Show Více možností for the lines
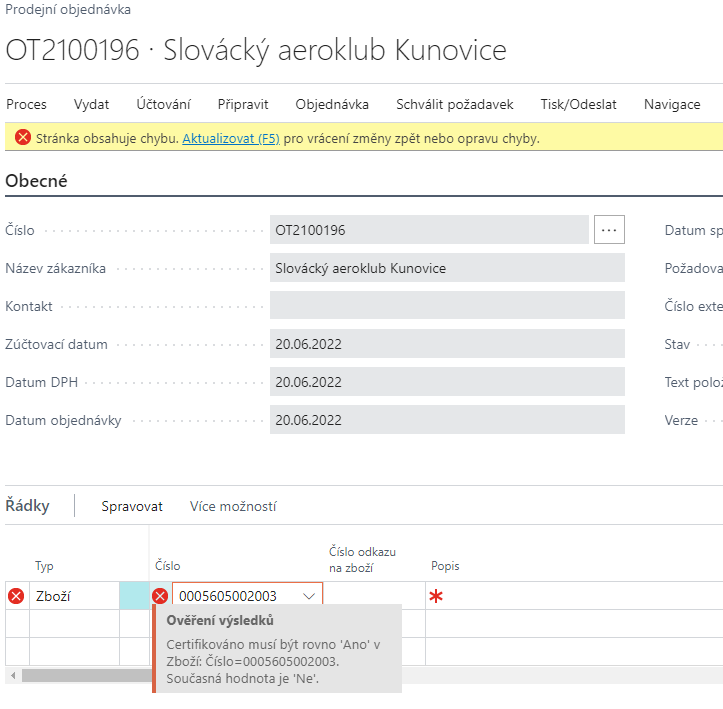 [233, 506]
